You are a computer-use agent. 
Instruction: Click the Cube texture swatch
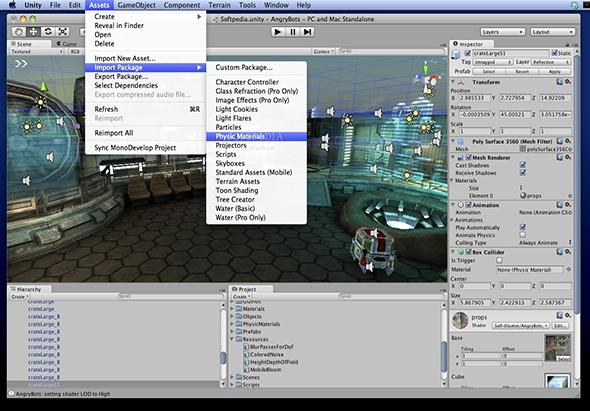click(558, 381)
